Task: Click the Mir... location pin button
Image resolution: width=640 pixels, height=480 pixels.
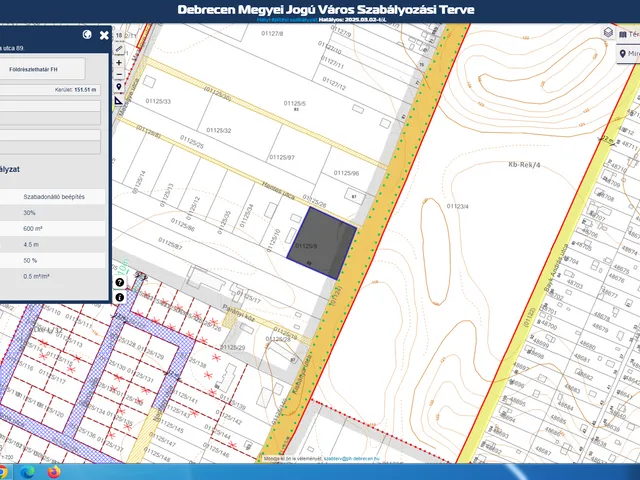Action: (x=628, y=54)
